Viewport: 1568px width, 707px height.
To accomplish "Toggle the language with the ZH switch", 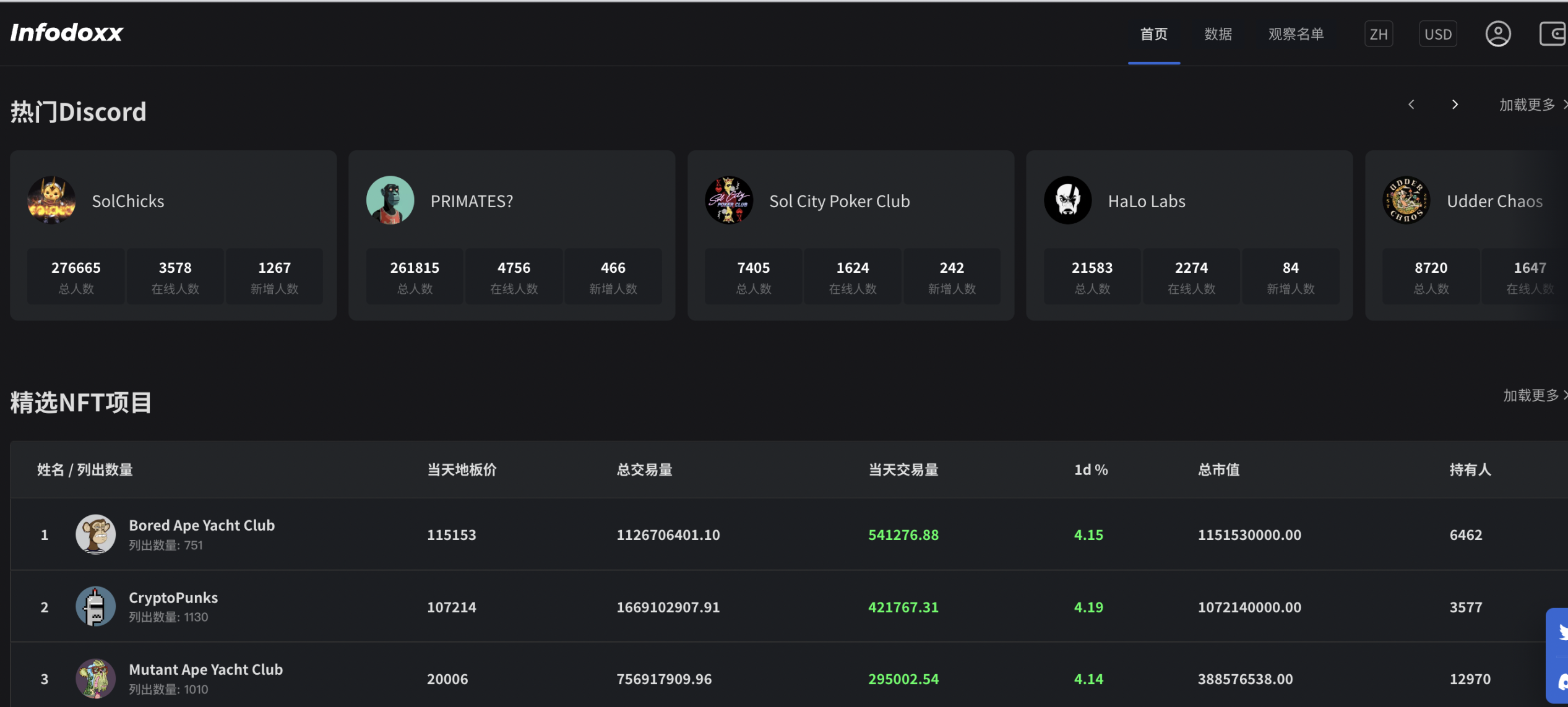I will pyautogui.click(x=1379, y=34).
